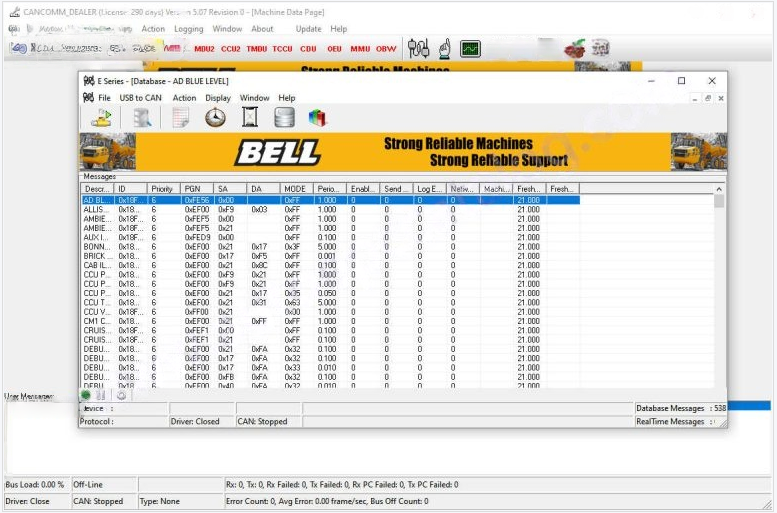Open the File menu in E Series window
This screenshot has height=513, width=777.
click(104, 98)
